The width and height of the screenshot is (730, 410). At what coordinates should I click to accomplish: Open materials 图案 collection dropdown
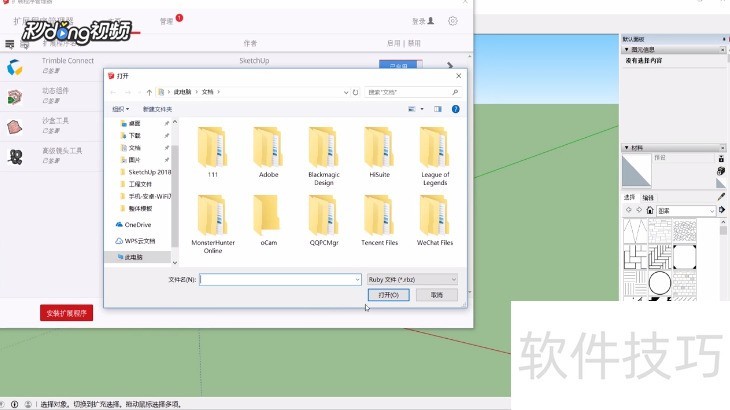click(x=686, y=211)
